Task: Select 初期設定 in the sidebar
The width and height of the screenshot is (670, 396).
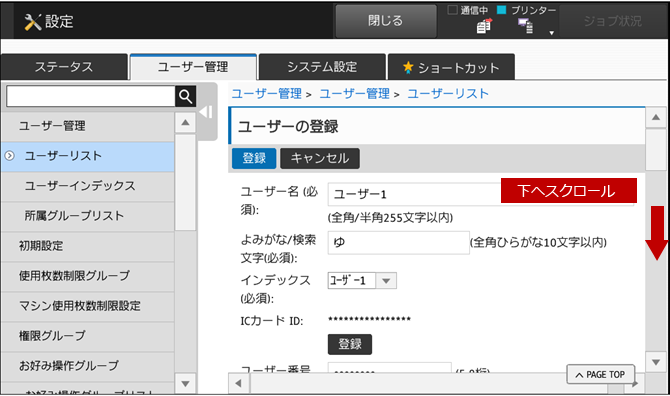Action: 88,246
